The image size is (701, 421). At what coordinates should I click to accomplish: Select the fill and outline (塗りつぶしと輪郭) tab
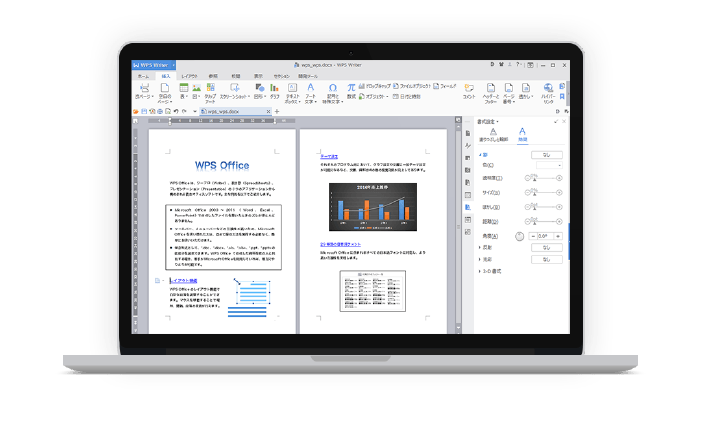pos(493,135)
